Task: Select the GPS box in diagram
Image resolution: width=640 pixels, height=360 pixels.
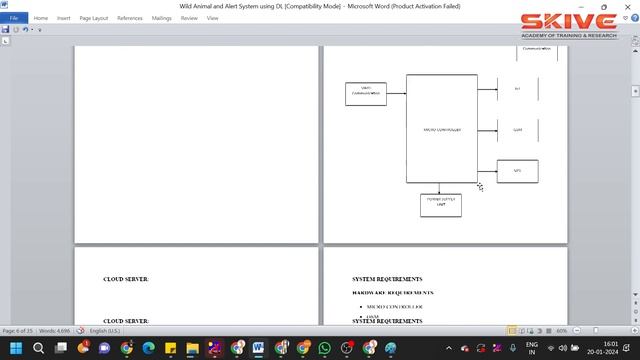Action: (x=518, y=171)
